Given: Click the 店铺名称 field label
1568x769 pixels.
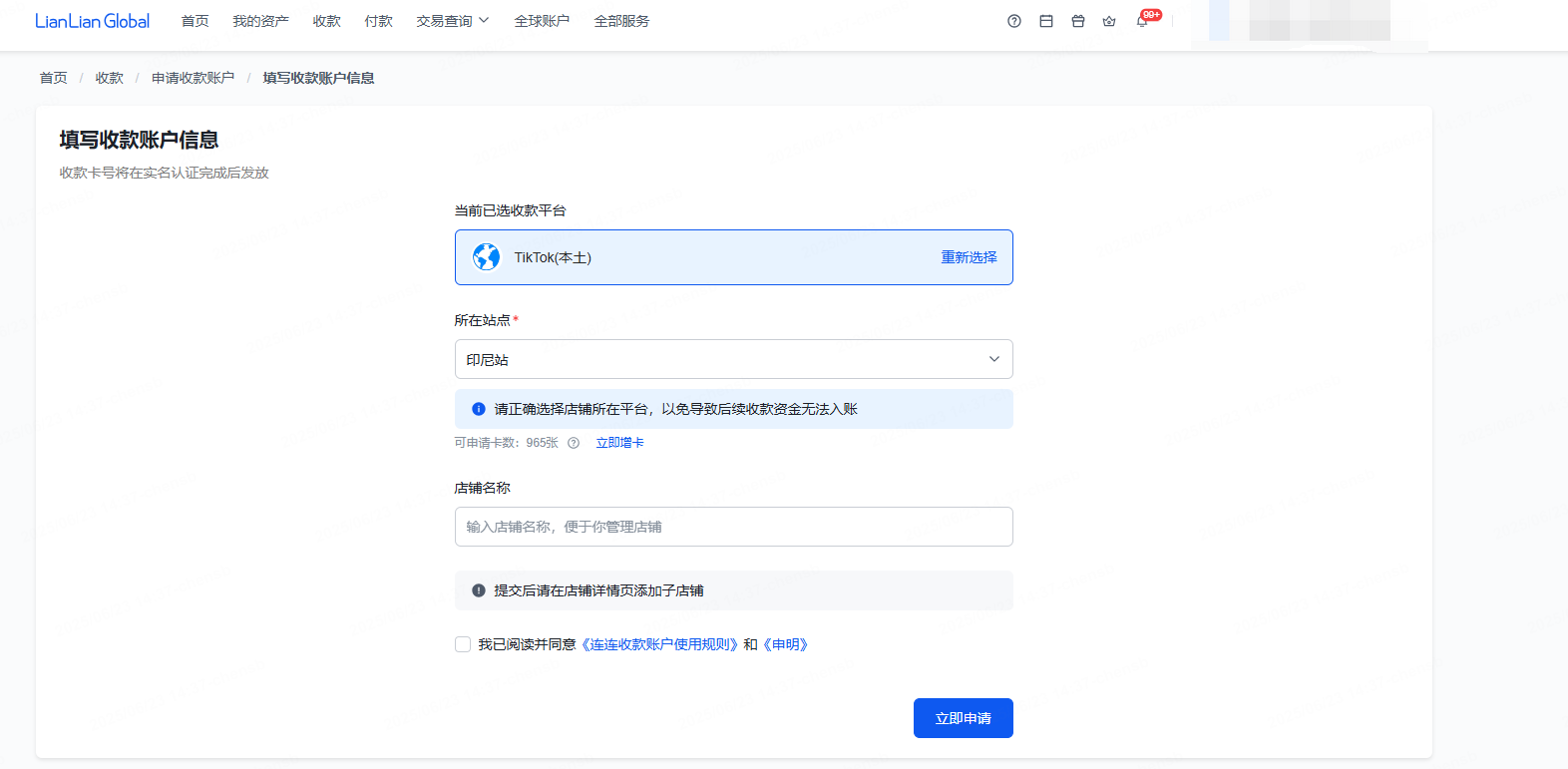Looking at the screenshot, I should click(x=483, y=488).
